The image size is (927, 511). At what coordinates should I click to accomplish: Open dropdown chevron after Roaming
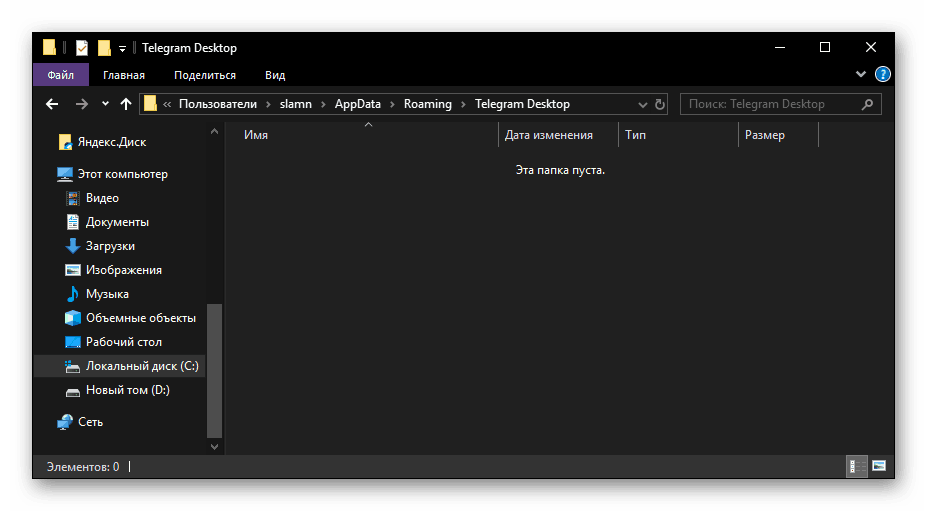pyautogui.click(x=463, y=105)
